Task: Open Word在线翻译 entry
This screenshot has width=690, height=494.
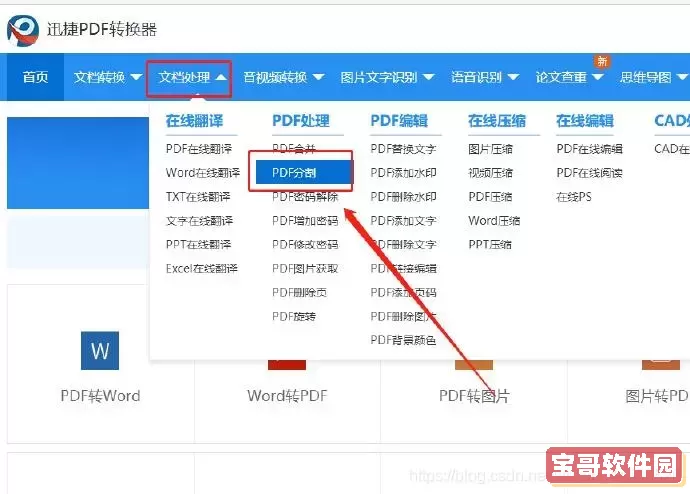Action: tap(203, 172)
